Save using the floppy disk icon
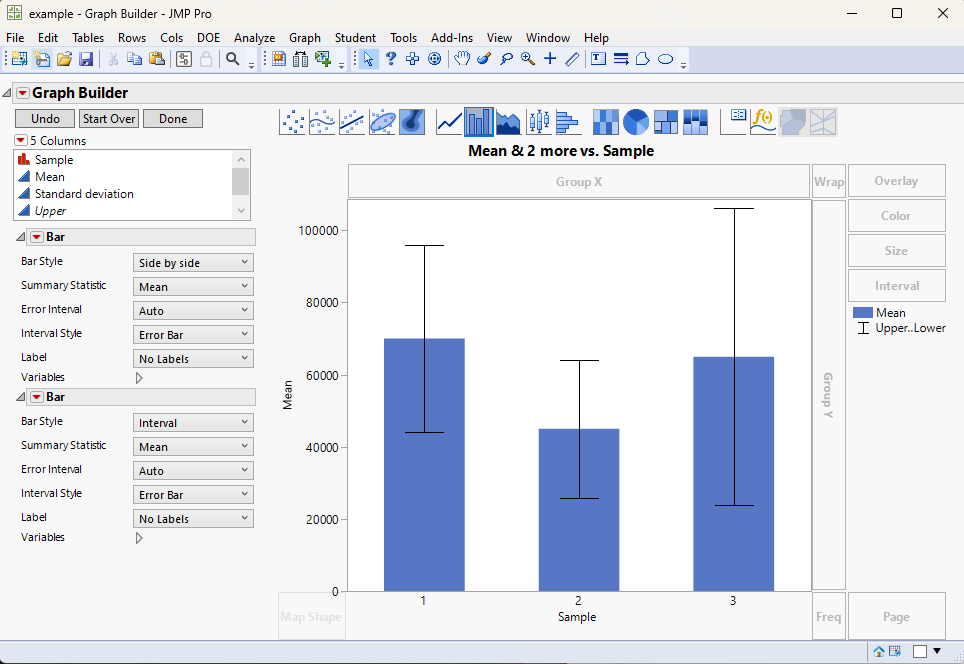The width and height of the screenshot is (964, 664). click(x=86, y=59)
